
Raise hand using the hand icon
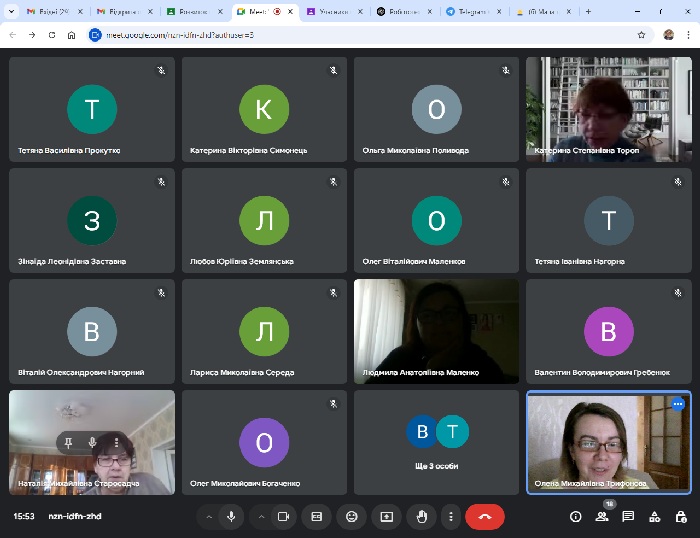[421, 516]
